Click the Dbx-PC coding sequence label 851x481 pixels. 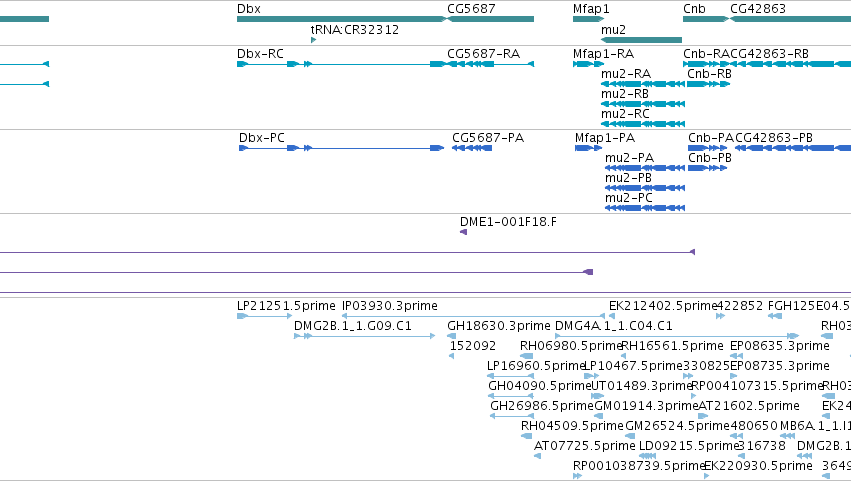(262, 138)
